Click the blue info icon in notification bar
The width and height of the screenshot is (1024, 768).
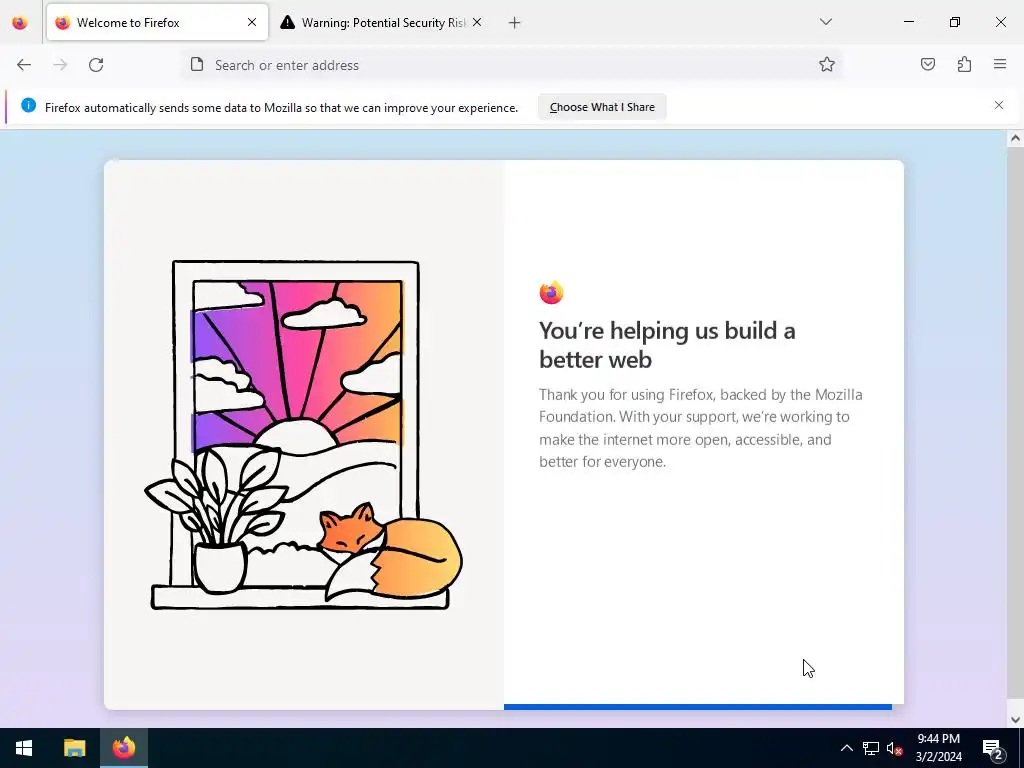(x=28, y=105)
